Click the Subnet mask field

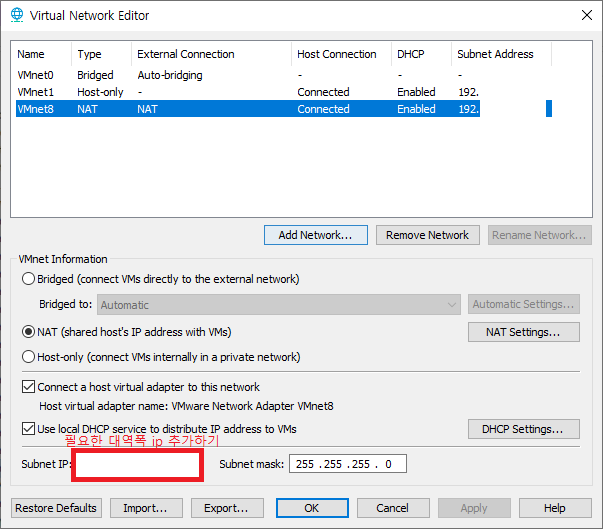tap(348, 464)
